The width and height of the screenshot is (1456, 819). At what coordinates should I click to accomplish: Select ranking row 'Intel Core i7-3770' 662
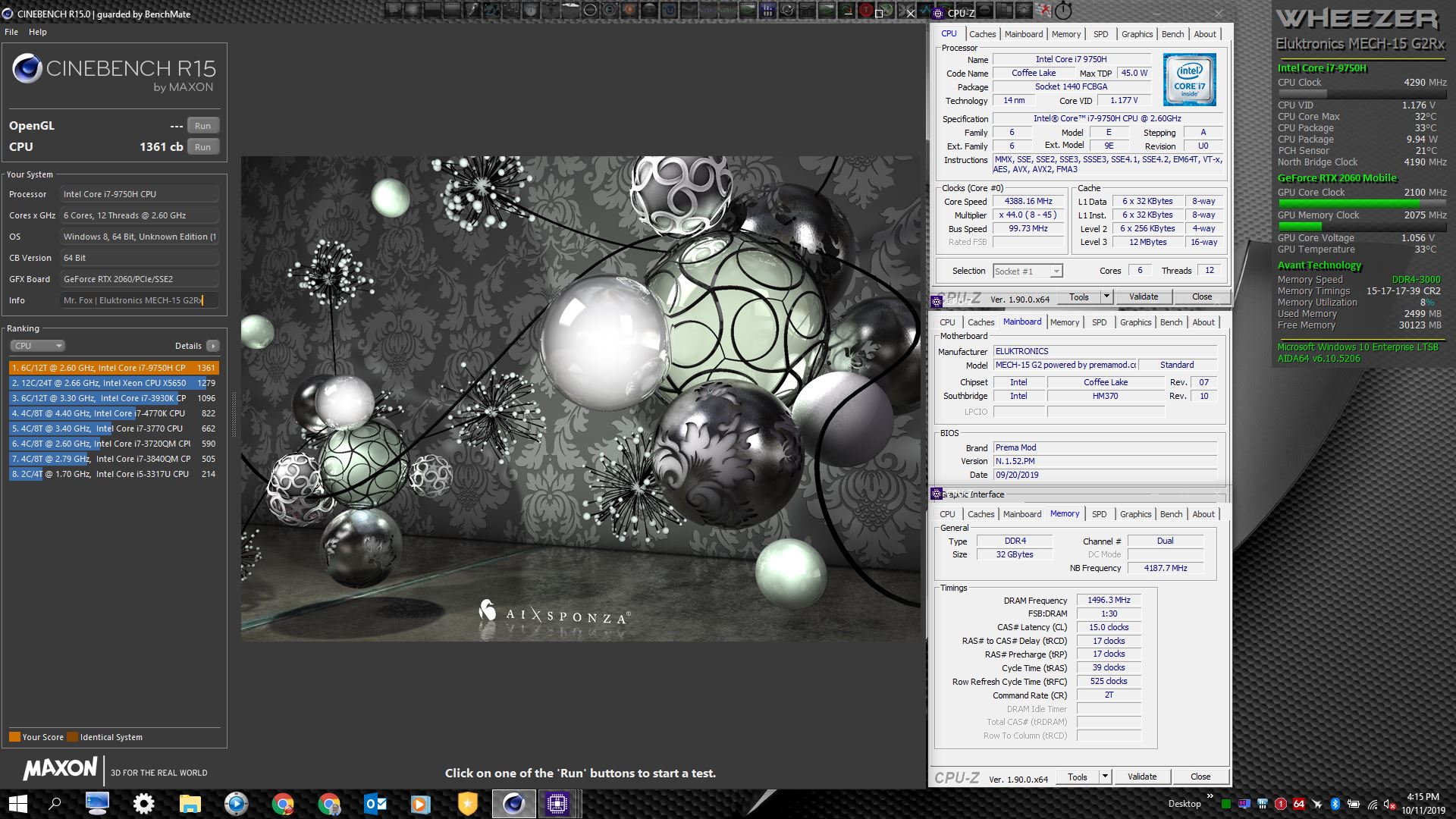[114, 428]
